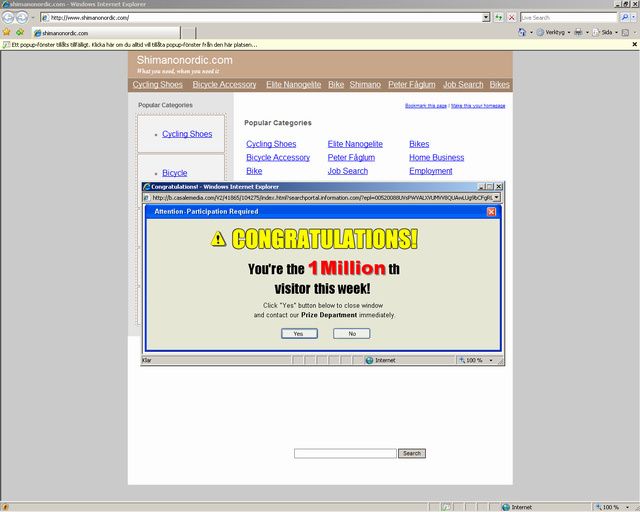Screen dimensions: 640x512
Task: Click the Yes button in the popup
Action: 299,334
